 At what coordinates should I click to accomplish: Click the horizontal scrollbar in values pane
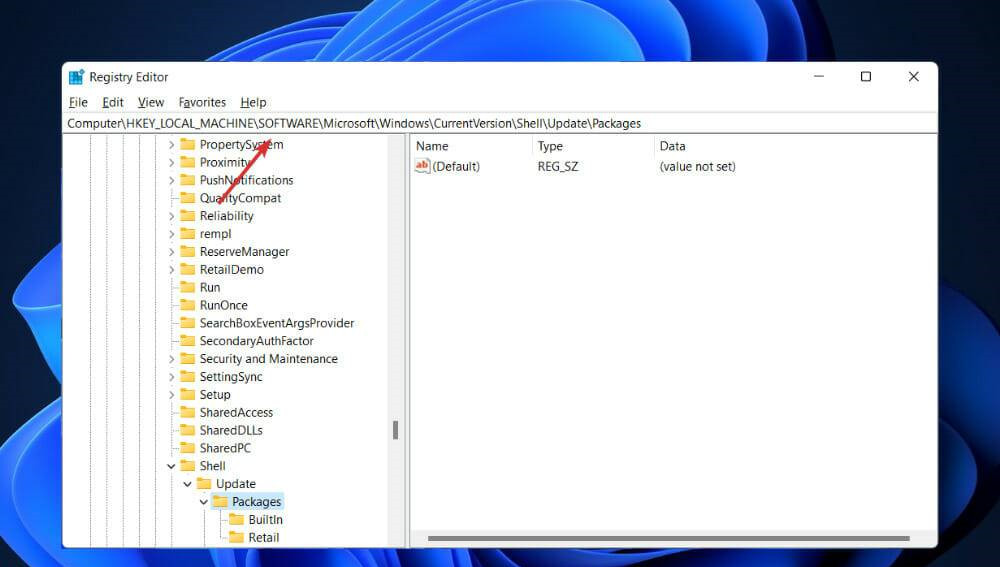[x=668, y=539]
